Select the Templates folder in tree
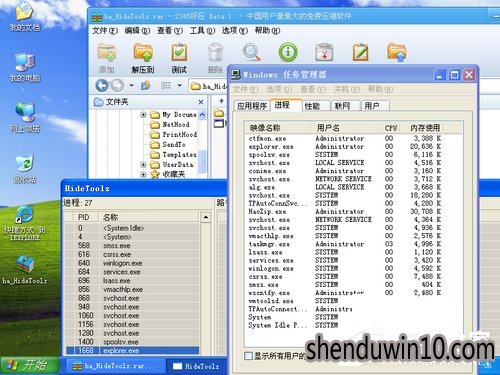The height and width of the screenshot is (375, 500). tap(173, 155)
